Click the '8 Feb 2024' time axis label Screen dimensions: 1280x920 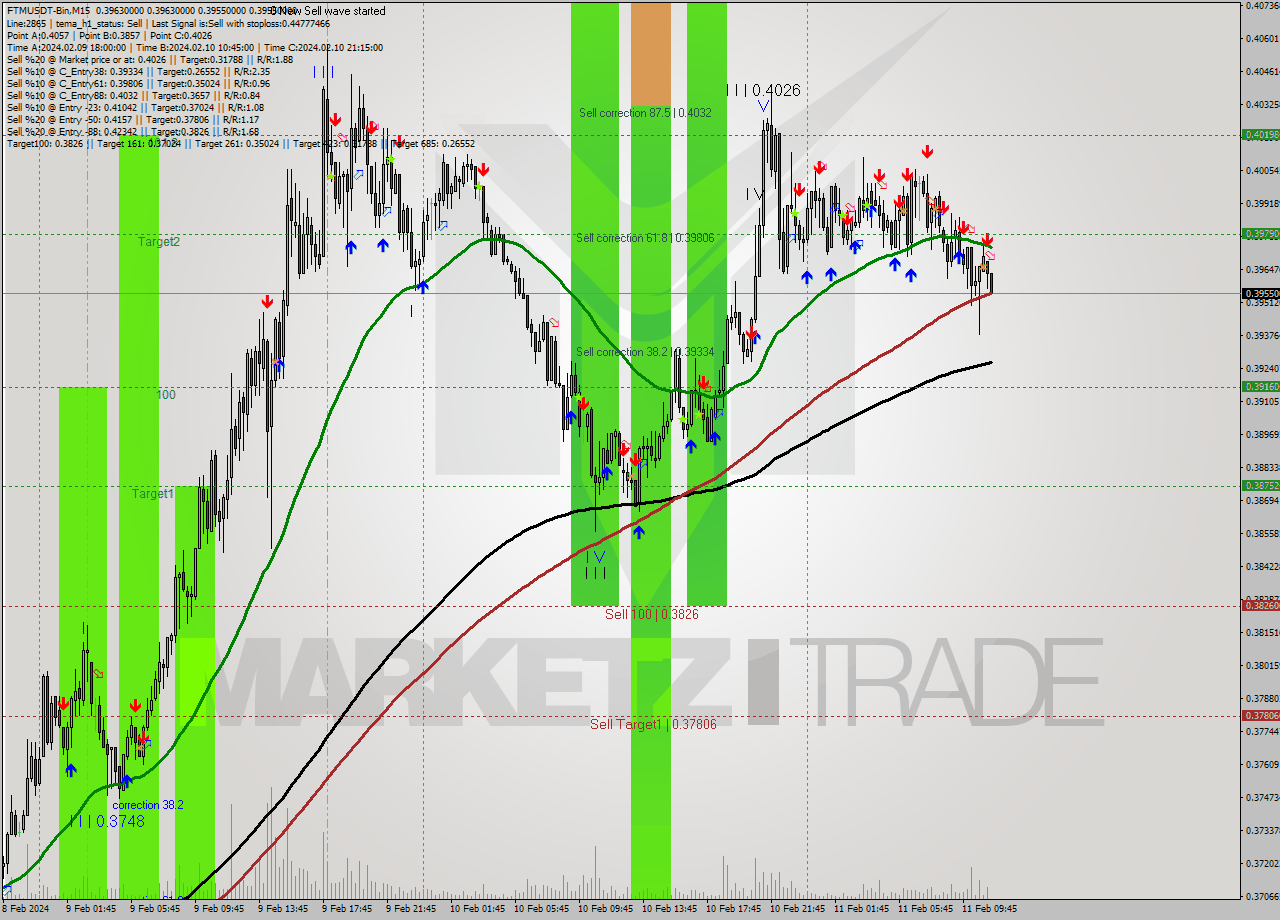click(x=25, y=909)
